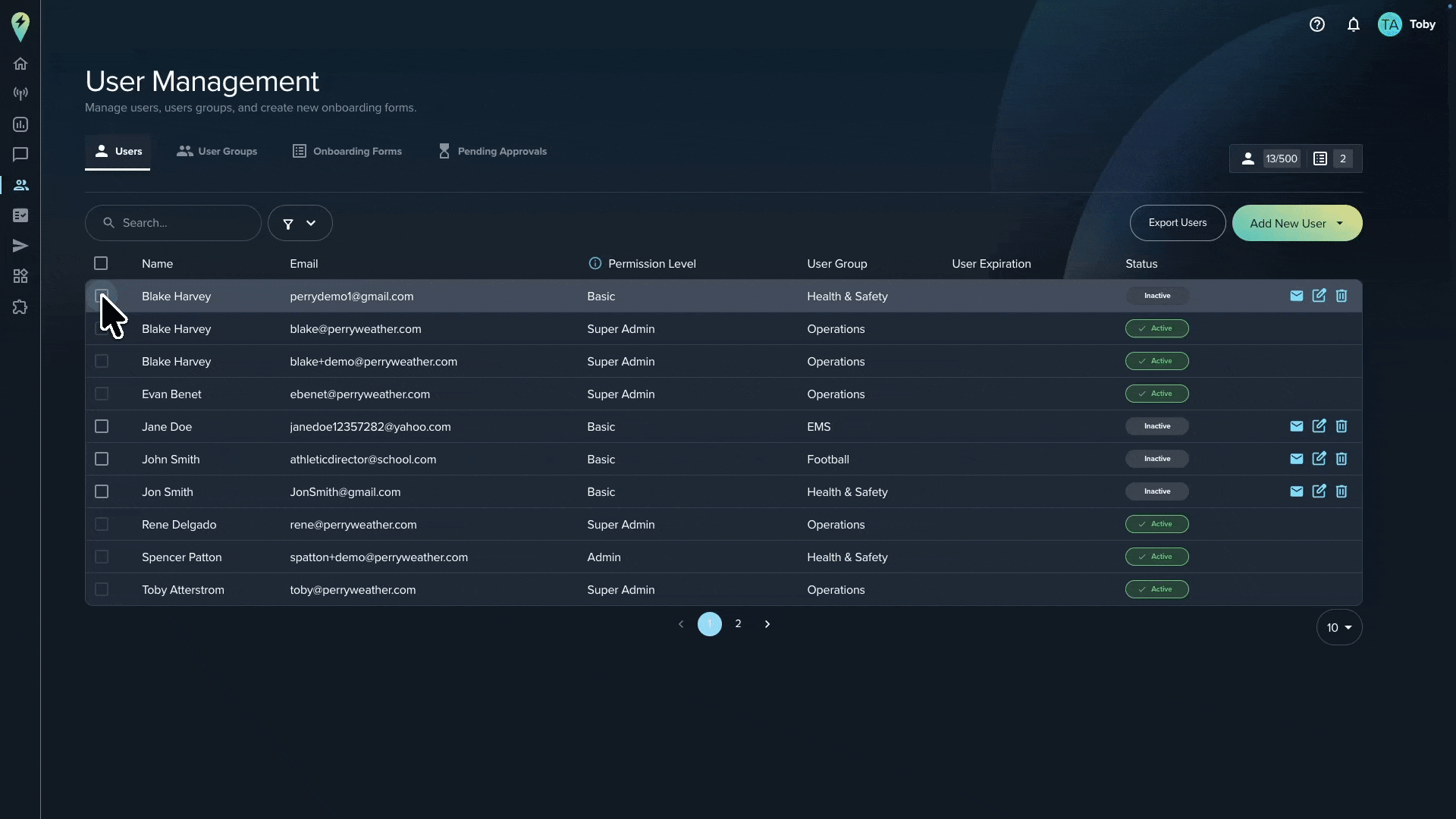This screenshot has width=1456, height=819.
Task: Switch to the Users tab
Action: [118, 152]
